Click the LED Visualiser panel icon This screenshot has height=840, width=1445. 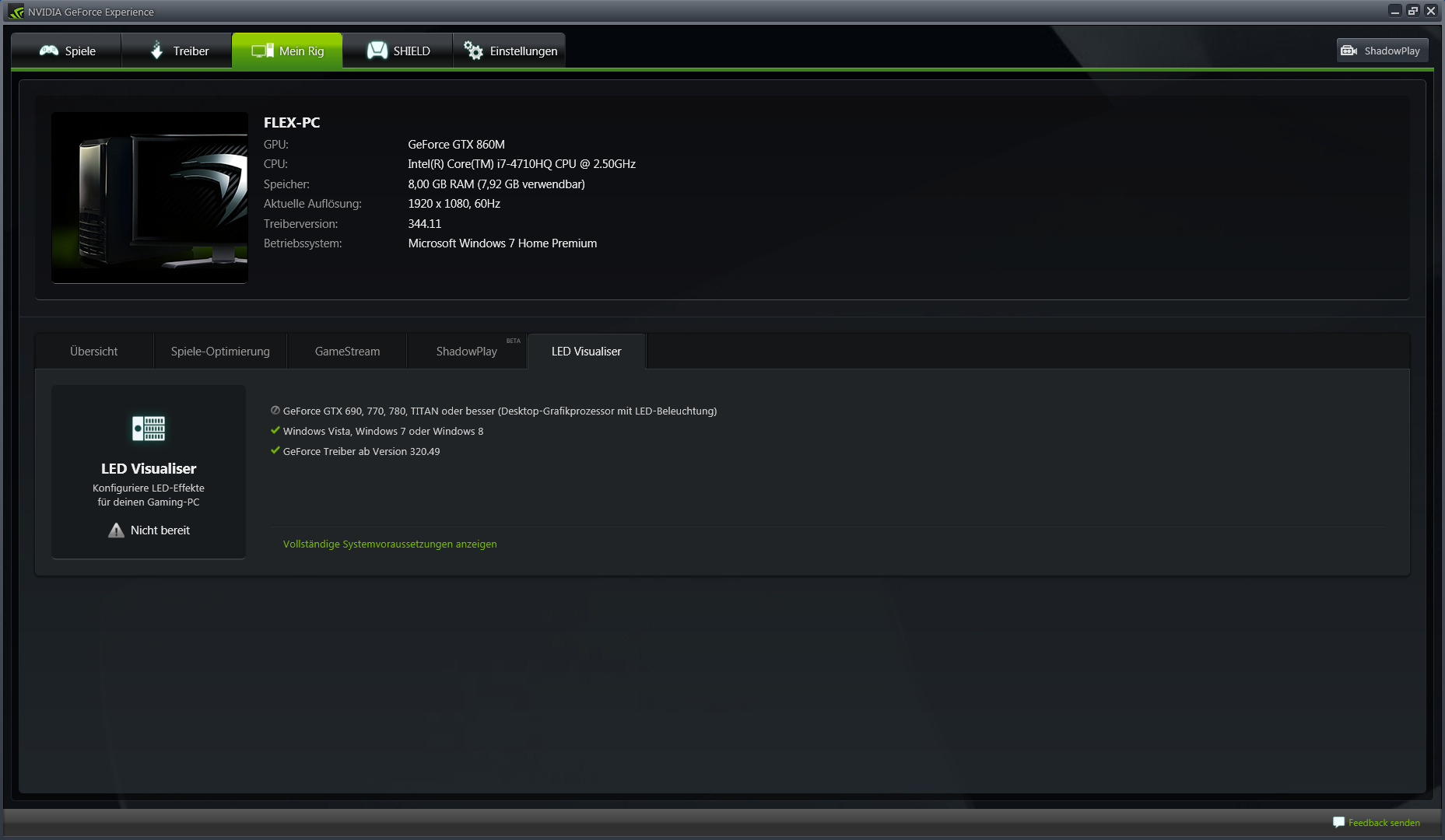tap(149, 429)
